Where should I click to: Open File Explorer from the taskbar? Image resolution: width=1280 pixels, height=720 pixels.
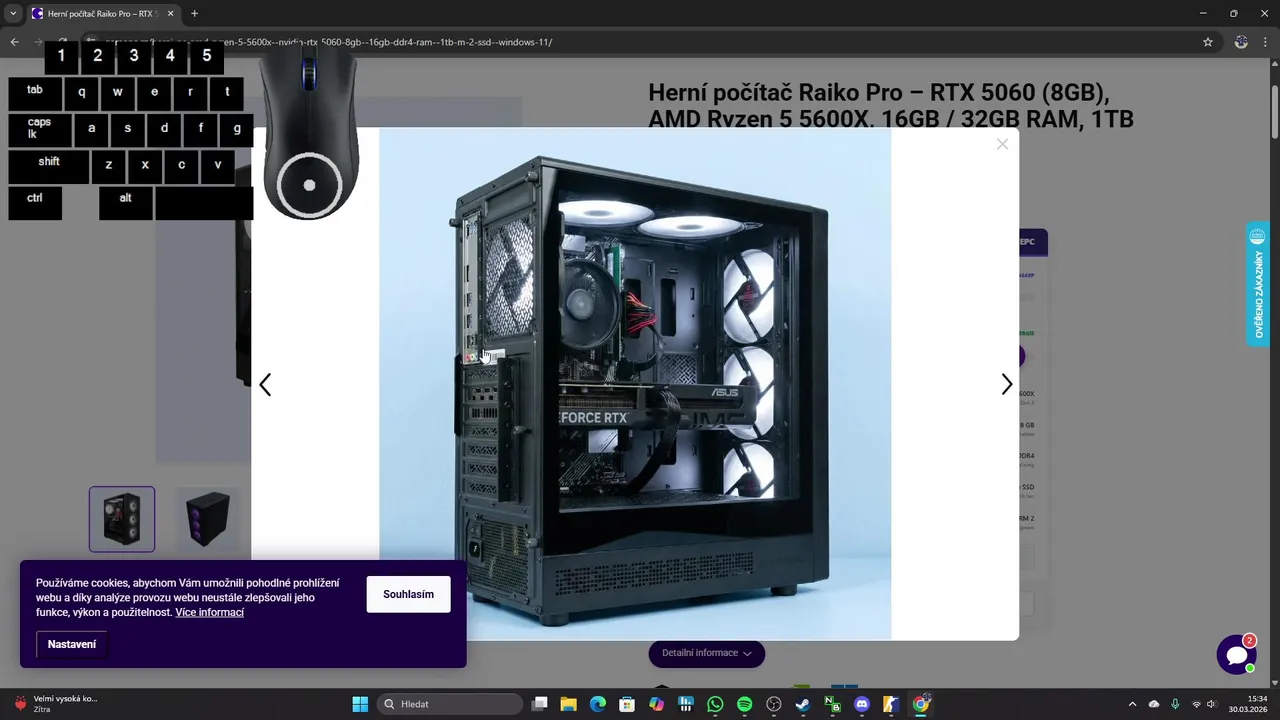(568, 704)
